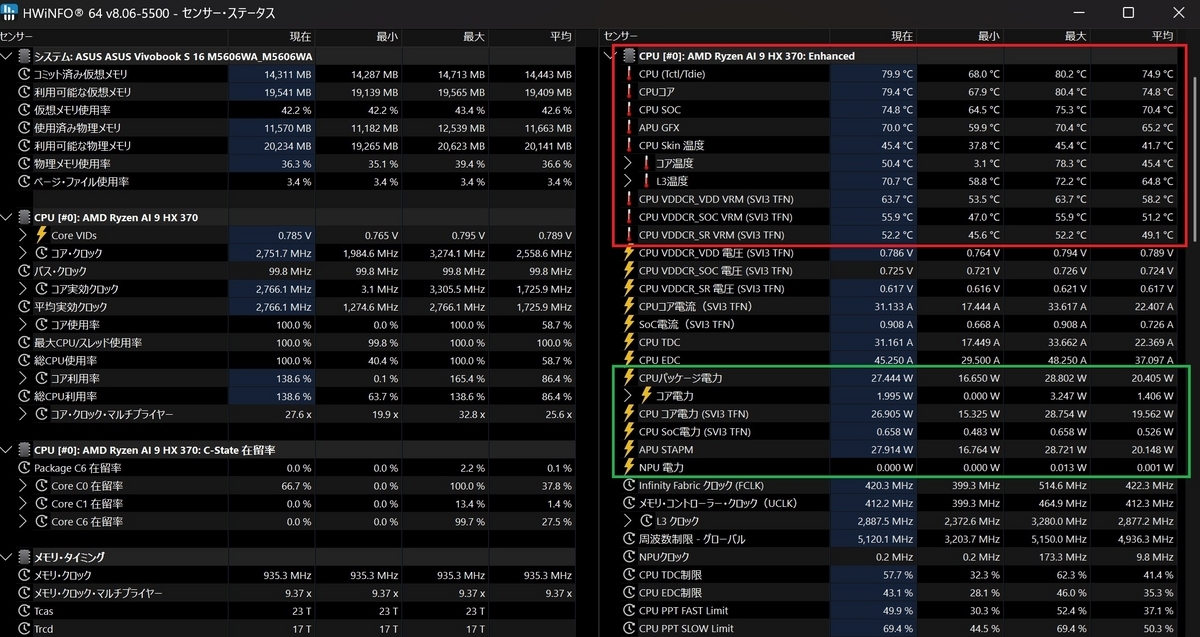The image size is (1200, 637).
Task: Click the clock icon for コミット済み仮想メモリ
Action: 25,74
